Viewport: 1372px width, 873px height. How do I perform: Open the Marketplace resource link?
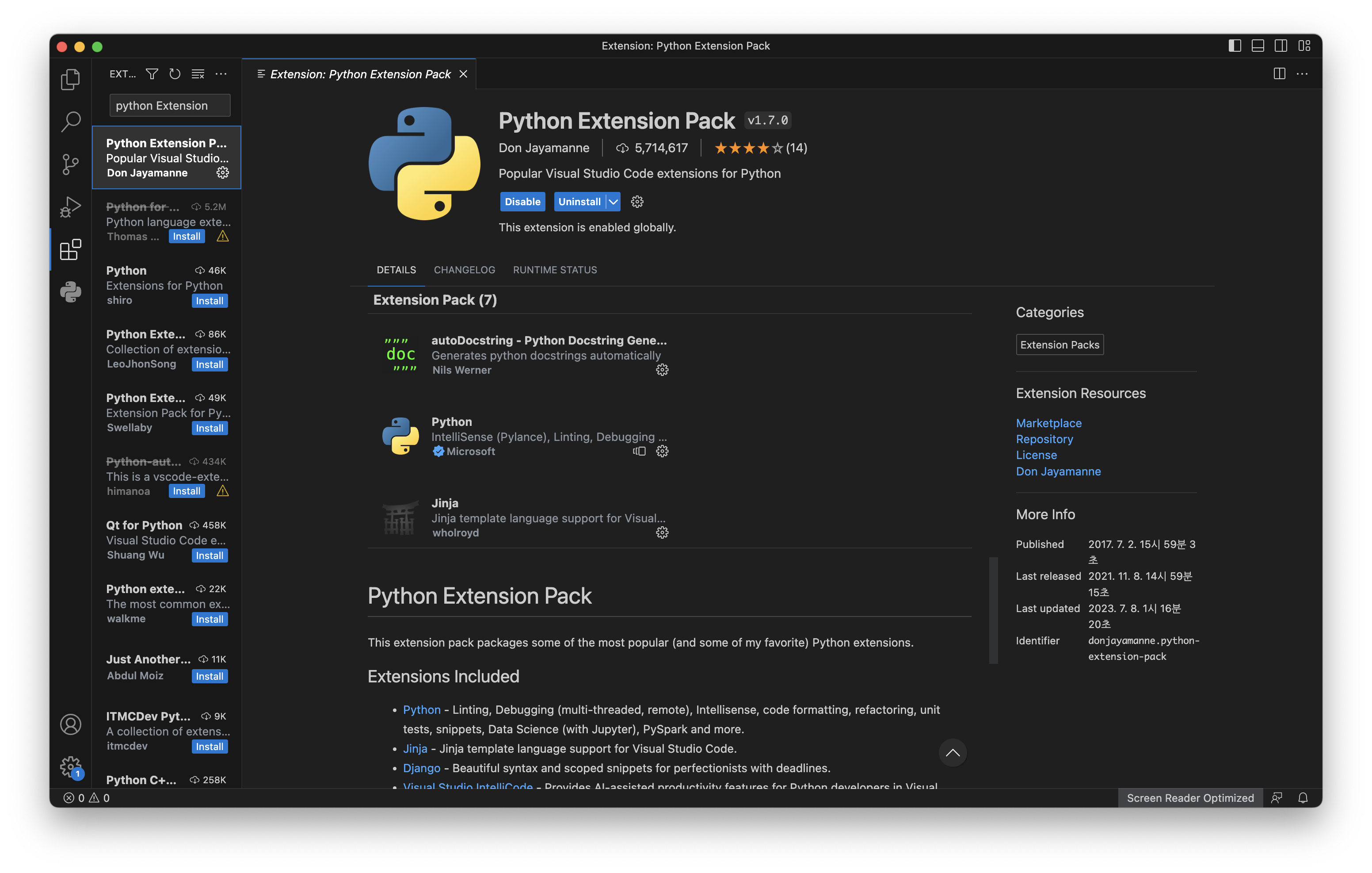tap(1048, 423)
